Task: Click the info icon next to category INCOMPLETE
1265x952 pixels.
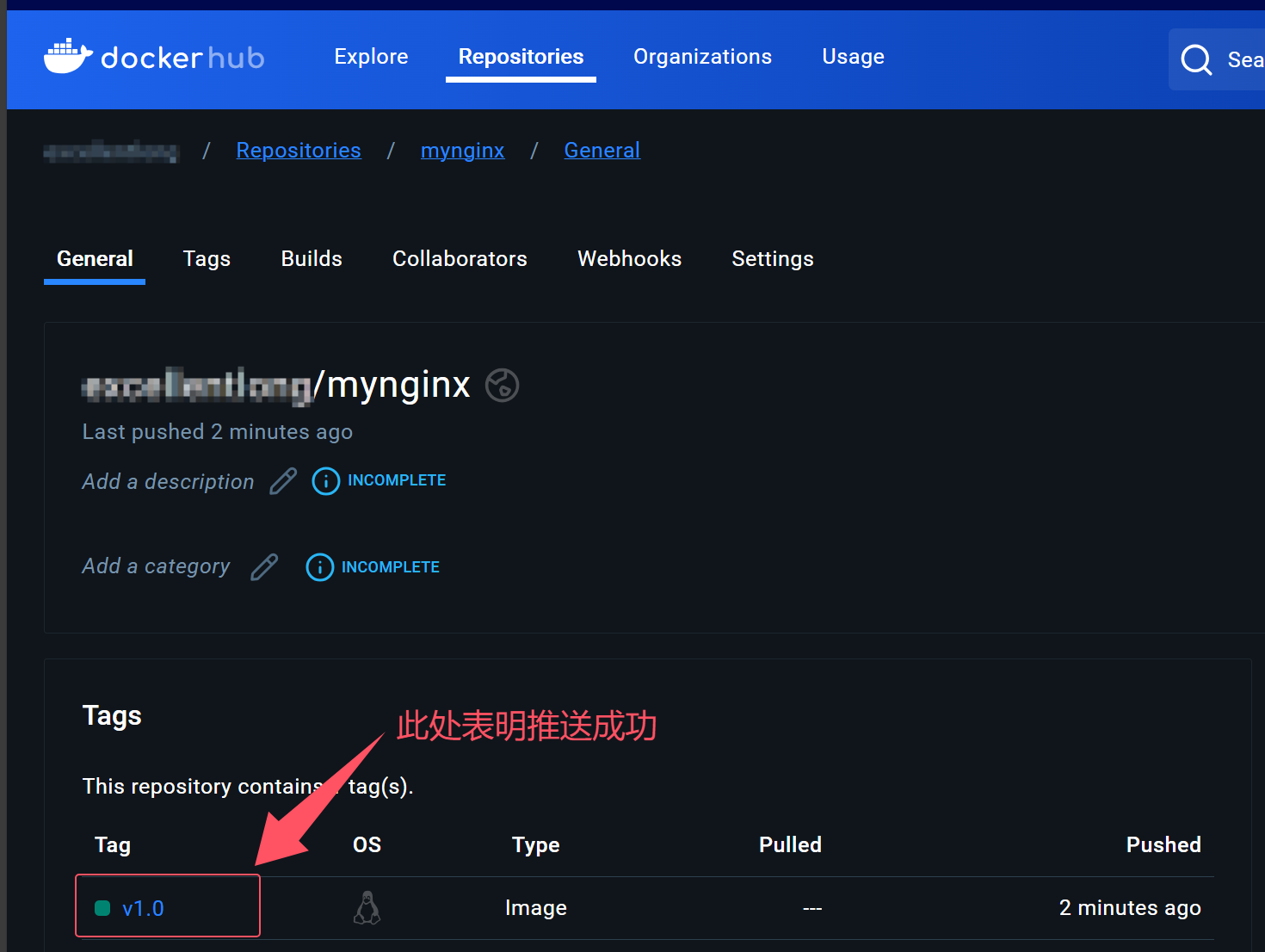Action: pyautogui.click(x=319, y=567)
